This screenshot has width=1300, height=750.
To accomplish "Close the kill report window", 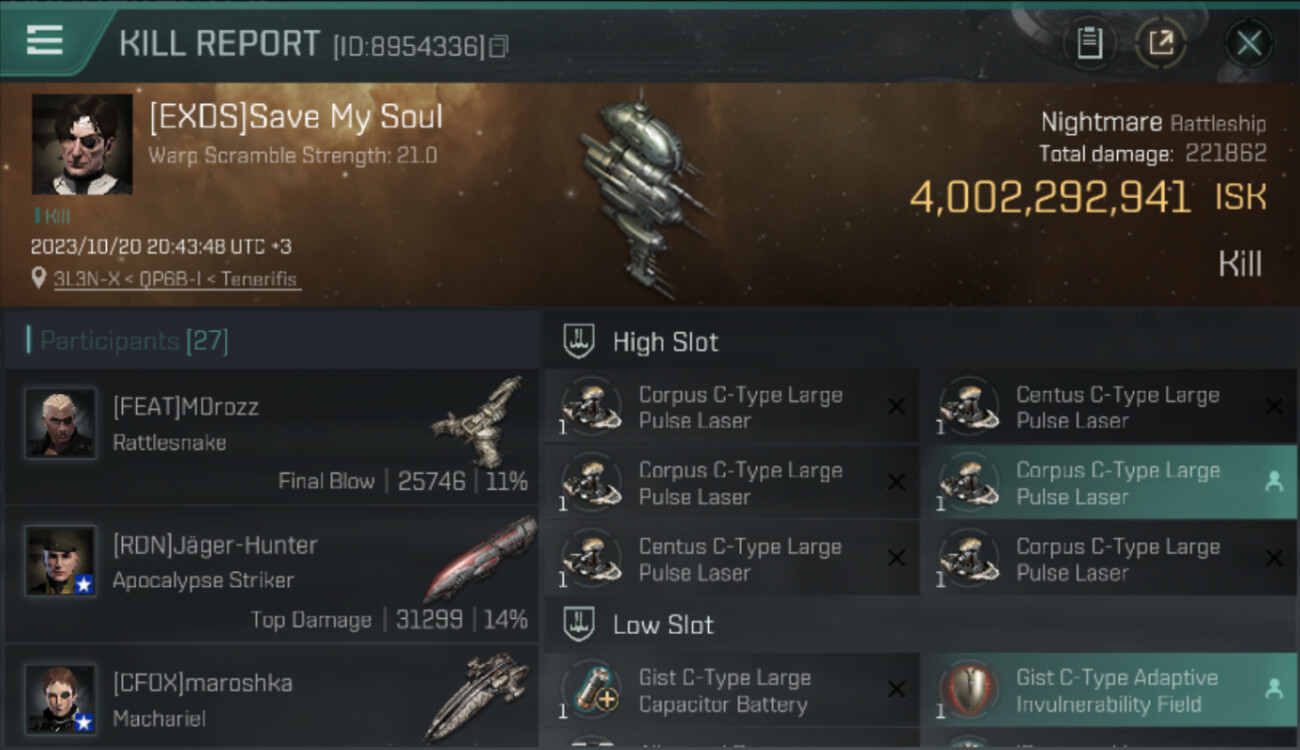I will pyautogui.click(x=1249, y=43).
